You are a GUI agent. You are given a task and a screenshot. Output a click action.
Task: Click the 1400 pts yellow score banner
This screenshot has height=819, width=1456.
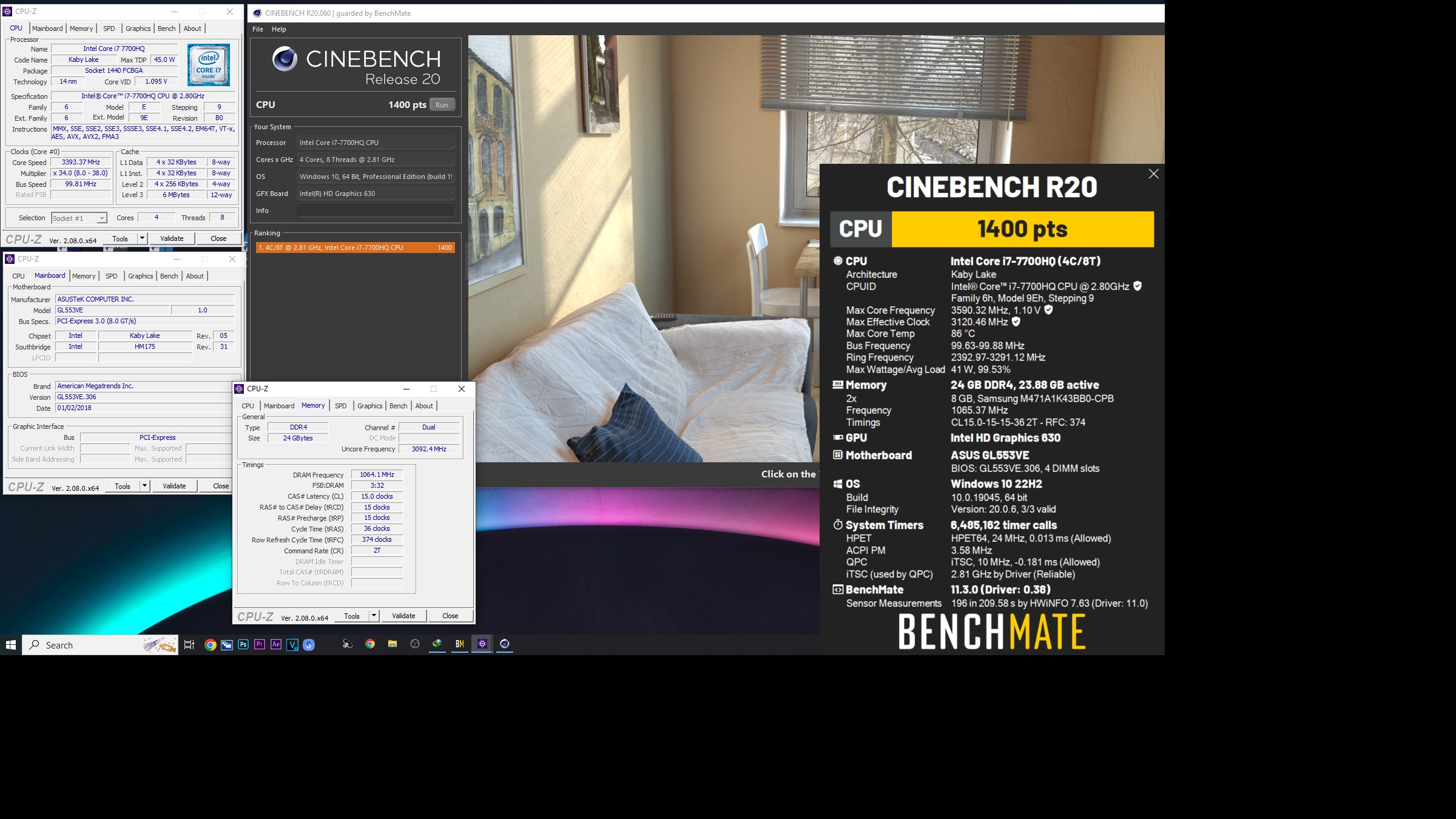pos(1022,229)
